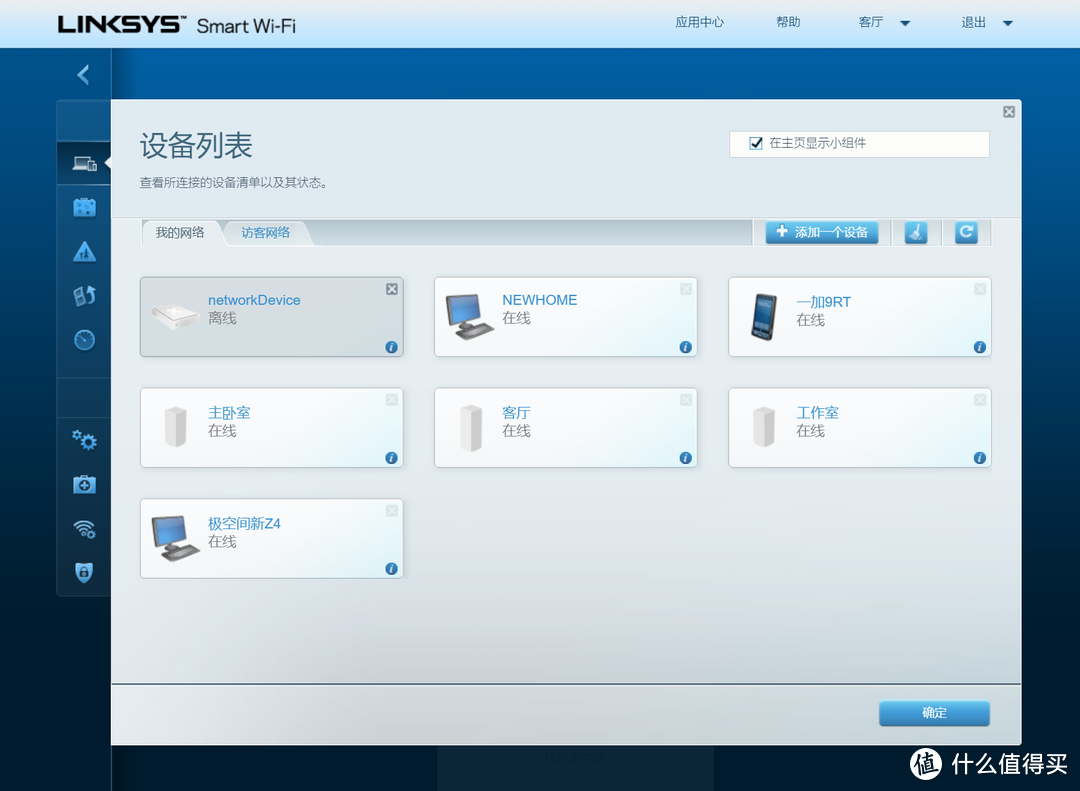Open the Device List sidebar icon
Screen dimensions: 1080x791
pos(84,163)
